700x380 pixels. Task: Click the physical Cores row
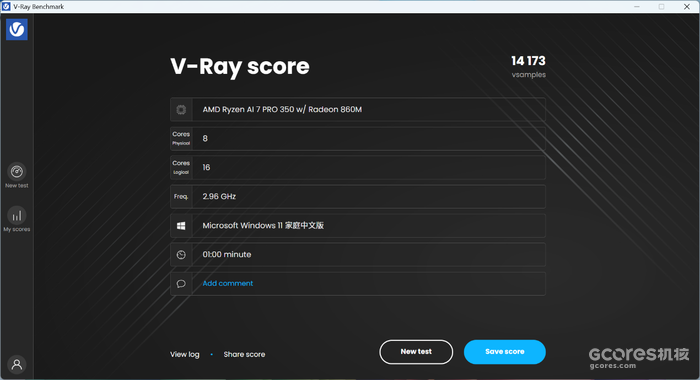click(358, 138)
